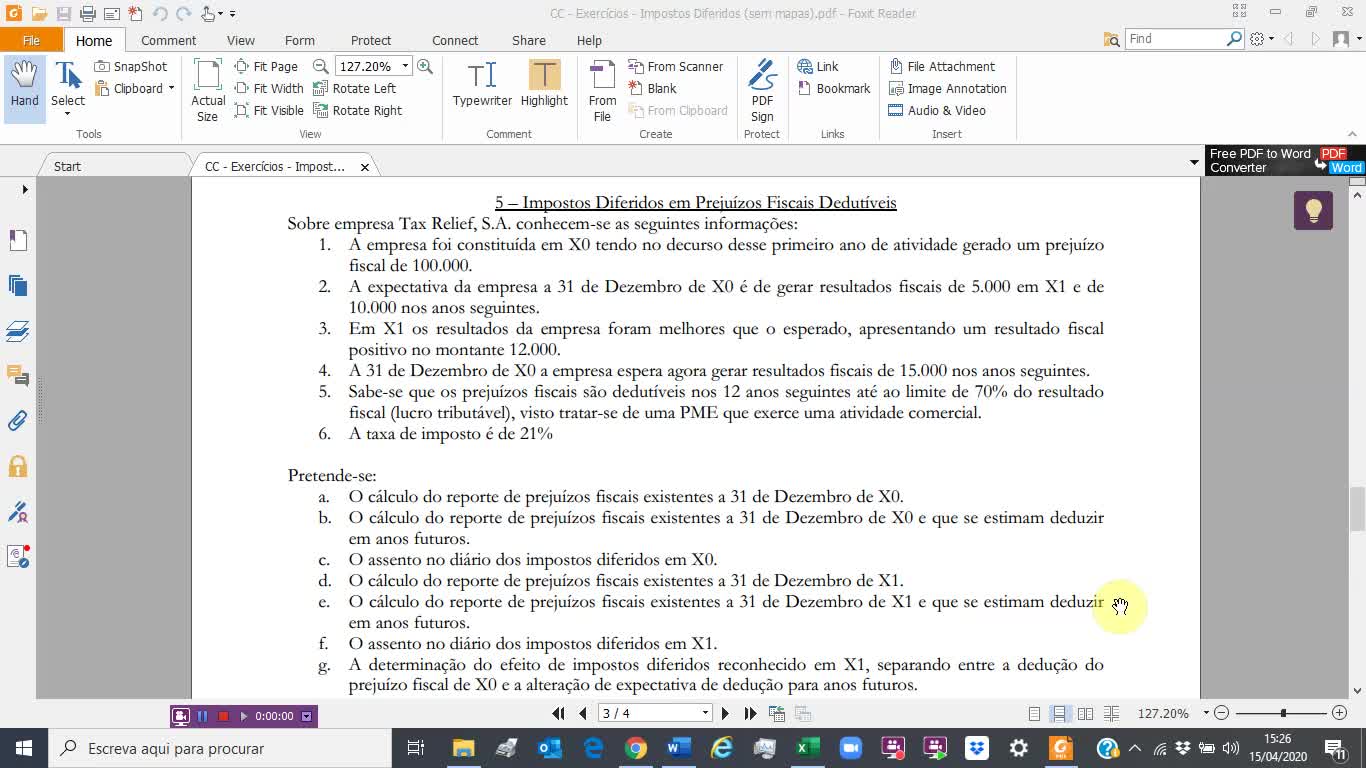Switch to single page view mode
This screenshot has height=768, width=1366.
click(x=1034, y=713)
